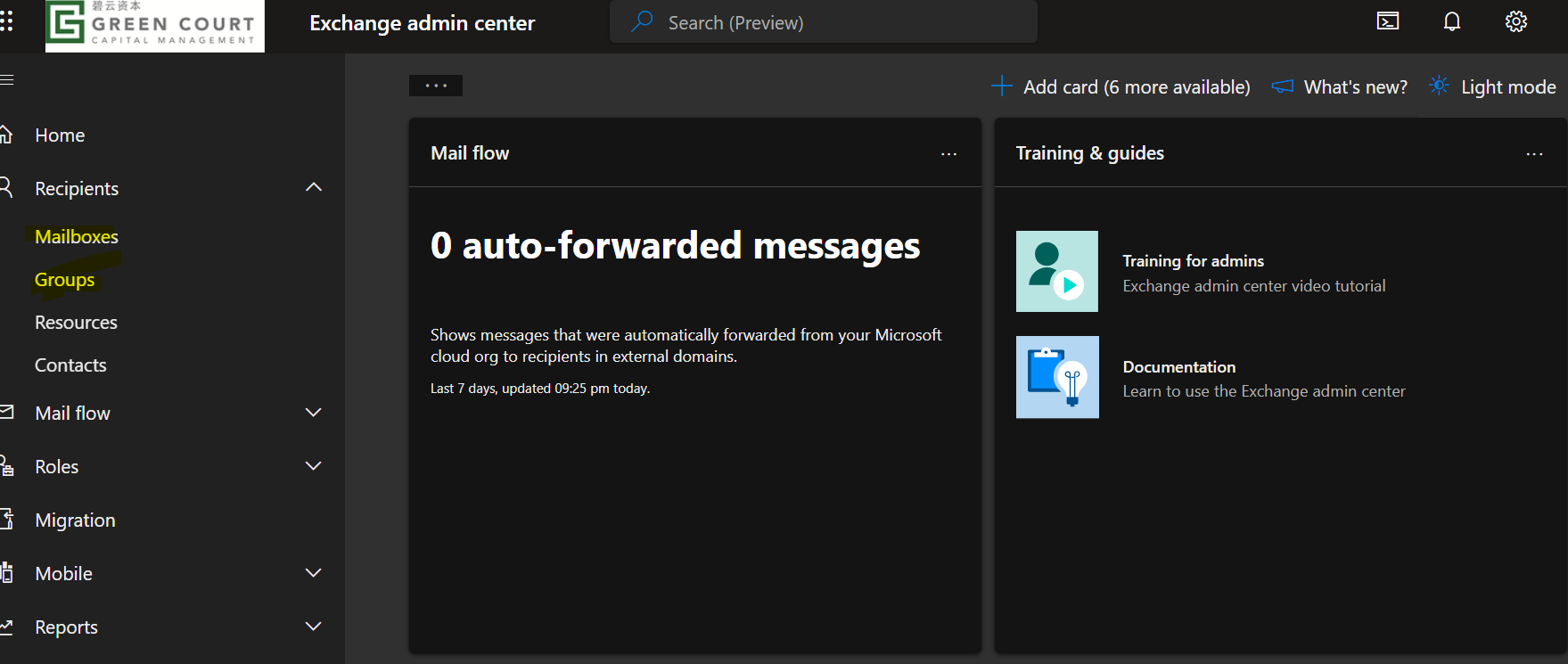Open Contacts under Recipients
The width and height of the screenshot is (1568, 664).
pos(70,365)
